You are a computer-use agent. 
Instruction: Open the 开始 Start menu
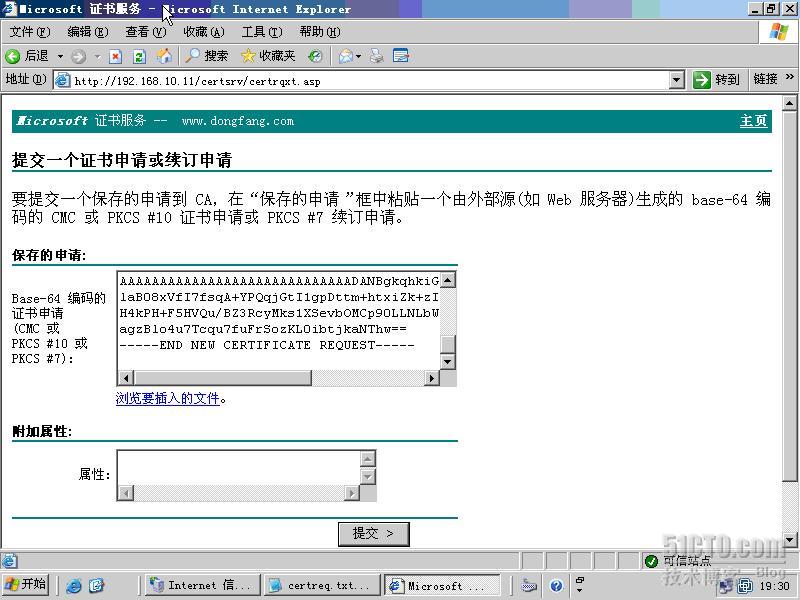tap(26, 585)
